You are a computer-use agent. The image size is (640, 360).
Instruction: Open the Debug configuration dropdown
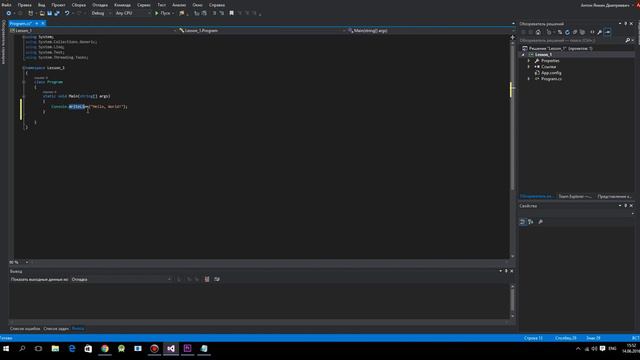(x=102, y=13)
